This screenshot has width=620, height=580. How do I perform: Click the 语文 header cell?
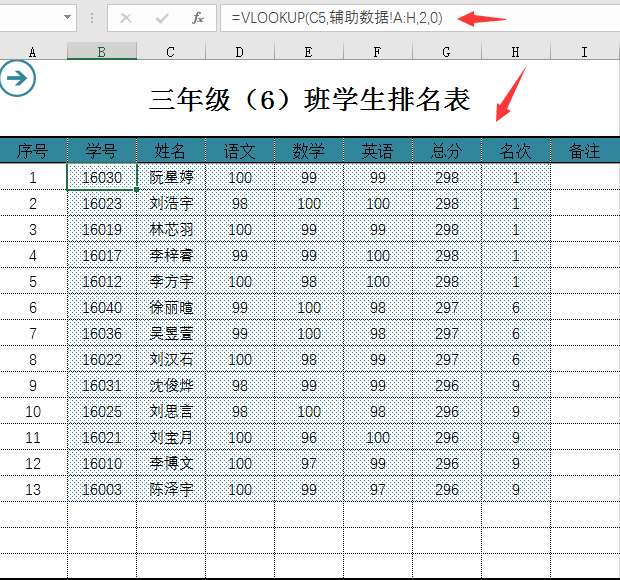(x=240, y=151)
